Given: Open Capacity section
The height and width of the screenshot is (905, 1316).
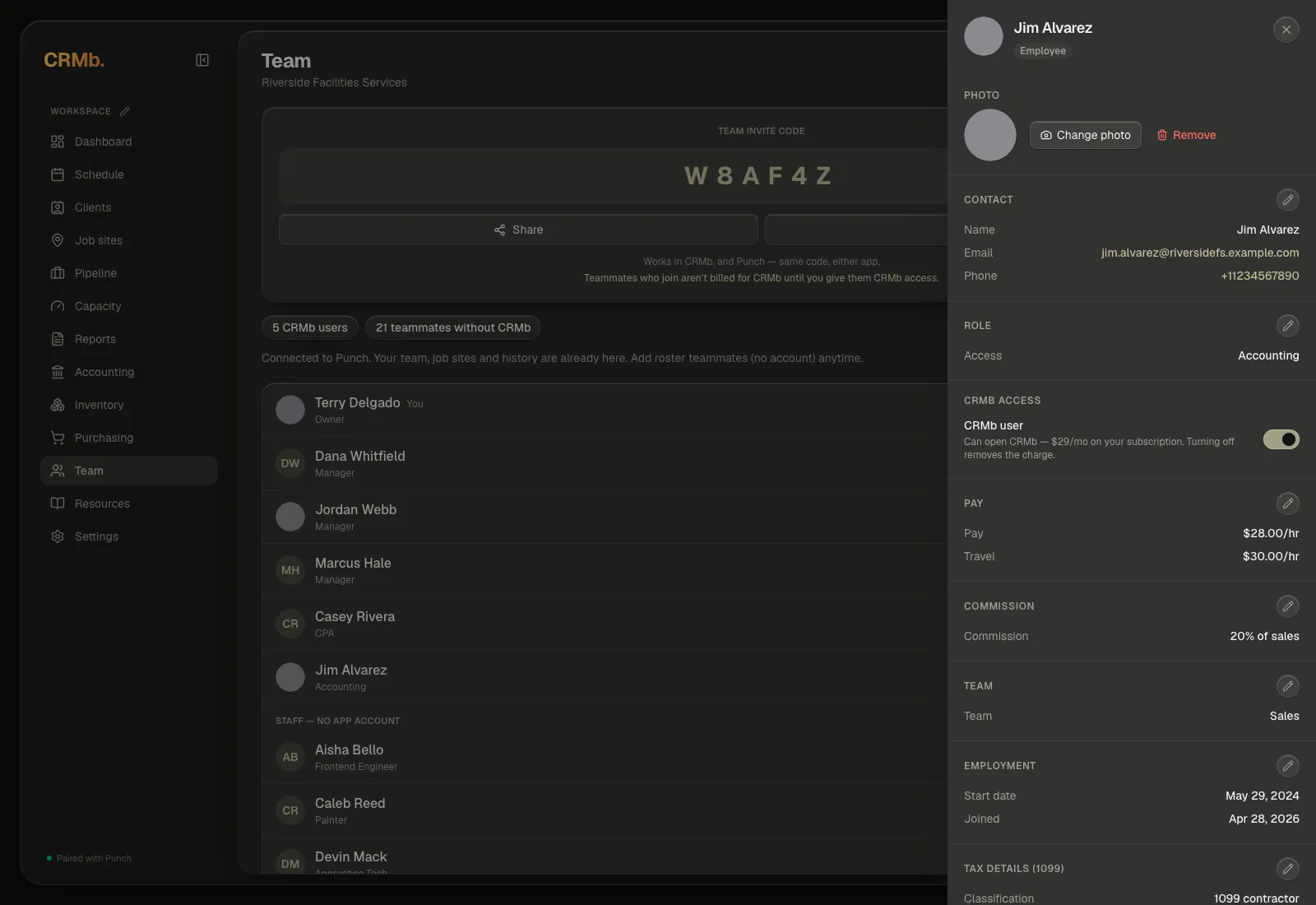Looking at the screenshot, I should point(129,306).
